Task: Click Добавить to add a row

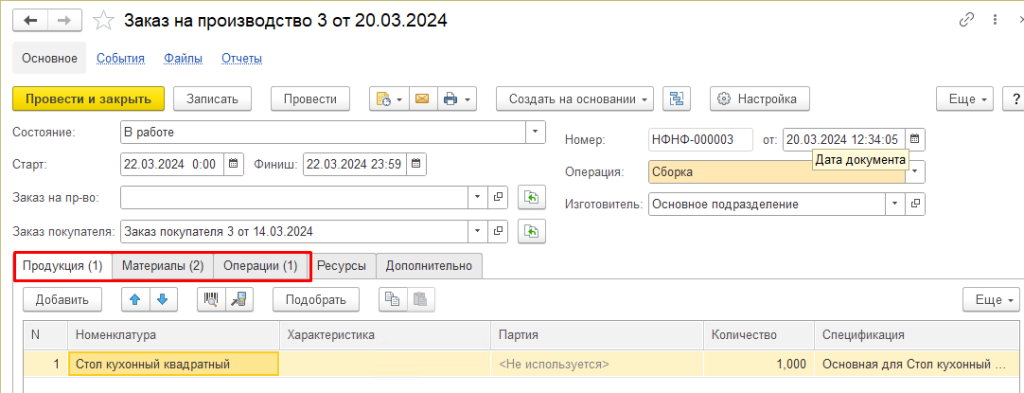Action: click(62, 300)
